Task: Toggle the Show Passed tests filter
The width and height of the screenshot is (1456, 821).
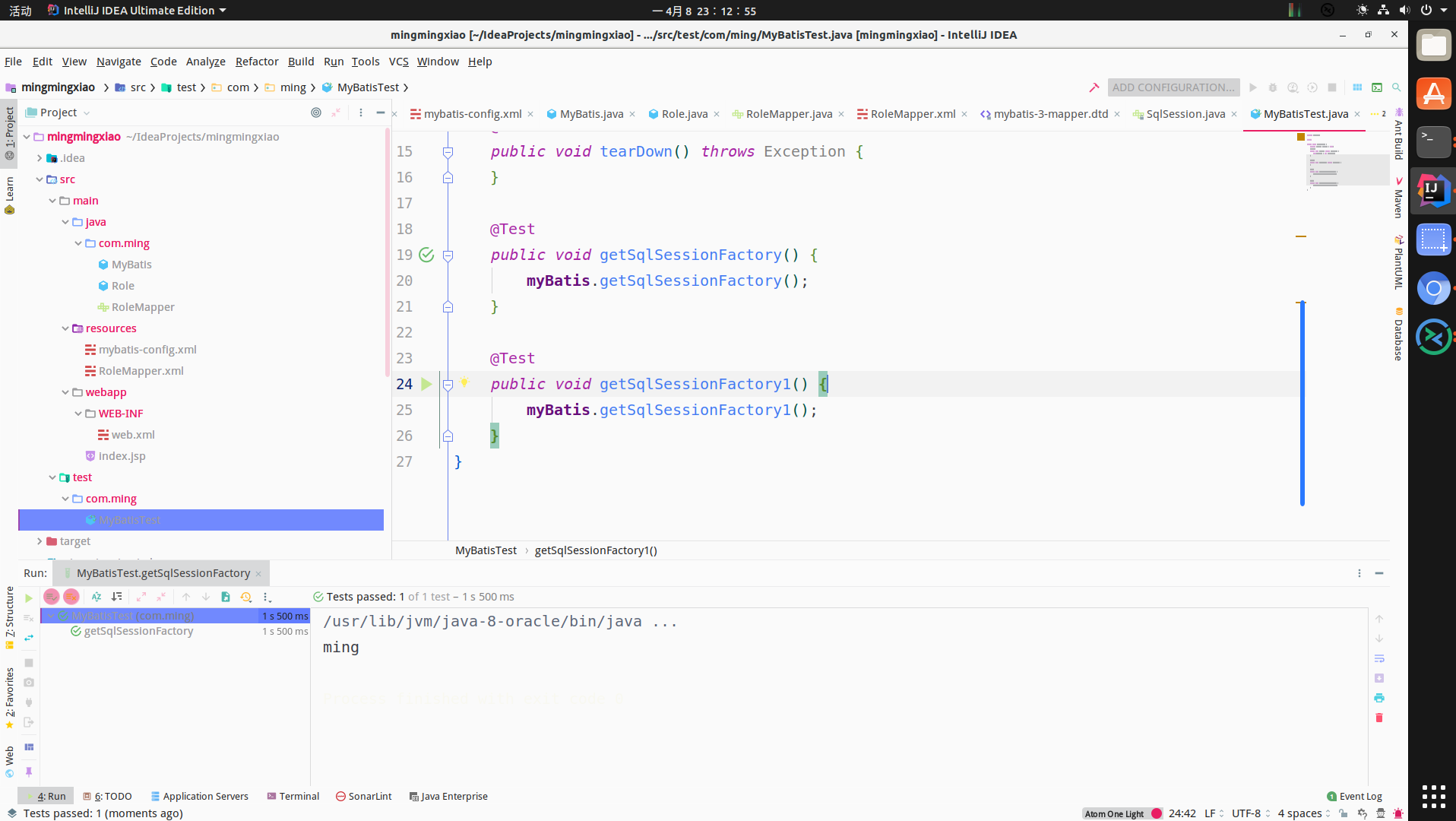Action: (x=51, y=597)
